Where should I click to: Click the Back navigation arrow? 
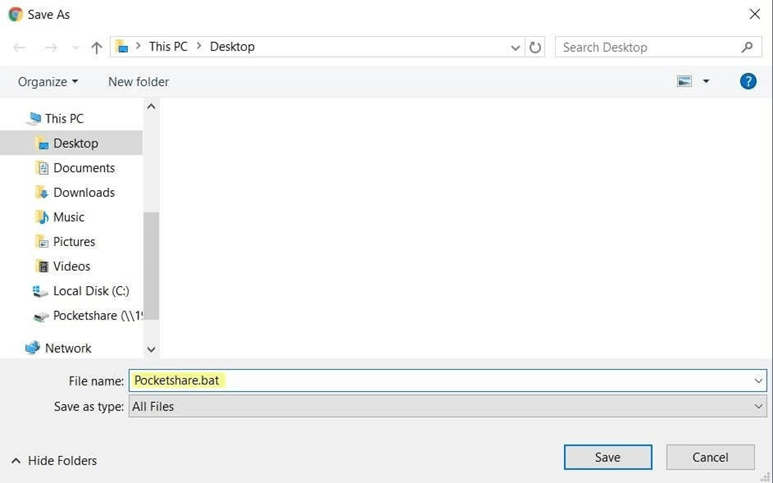pyautogui.click(x=20, y=47)
